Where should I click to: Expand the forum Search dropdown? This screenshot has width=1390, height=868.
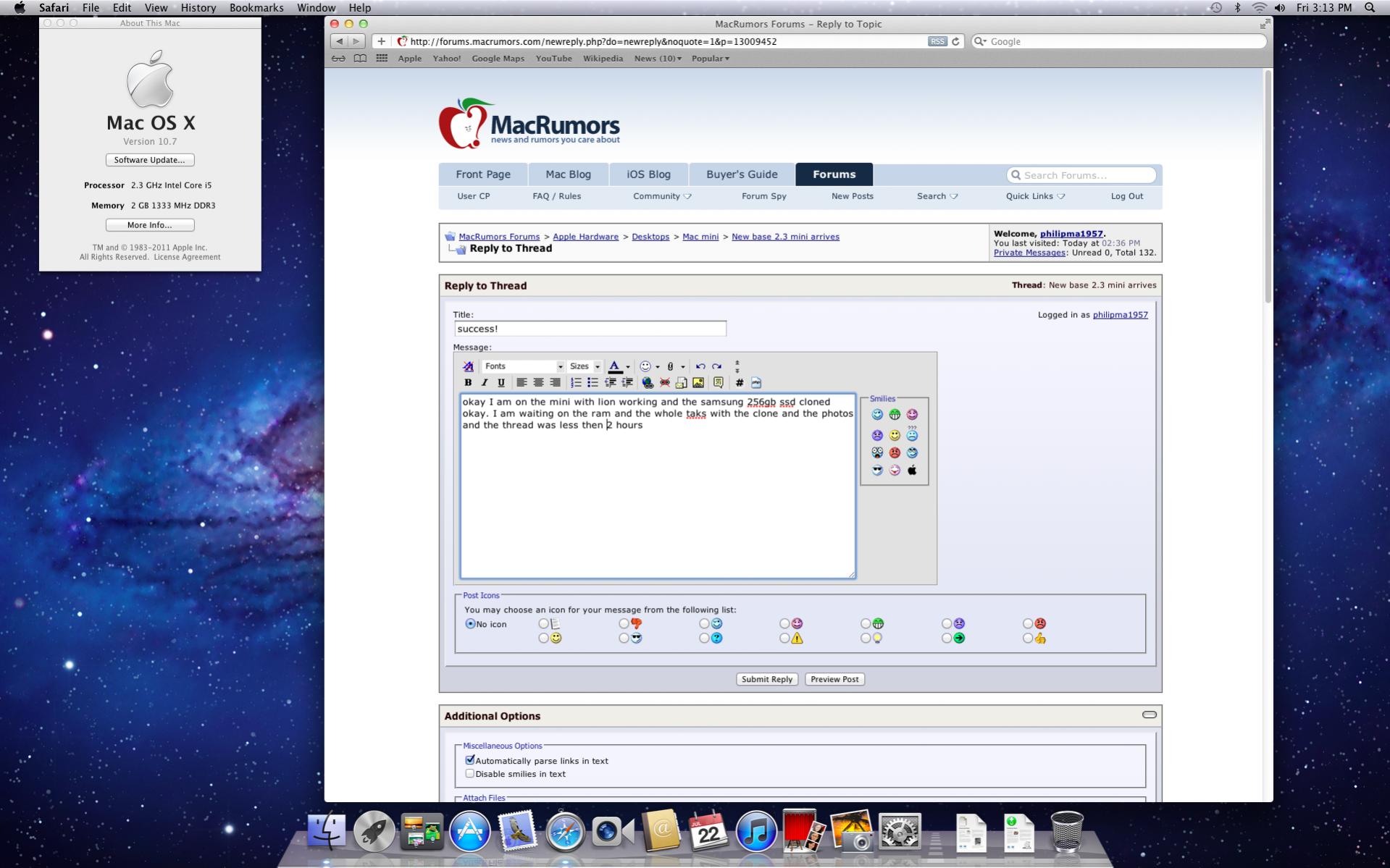[937, 196]
